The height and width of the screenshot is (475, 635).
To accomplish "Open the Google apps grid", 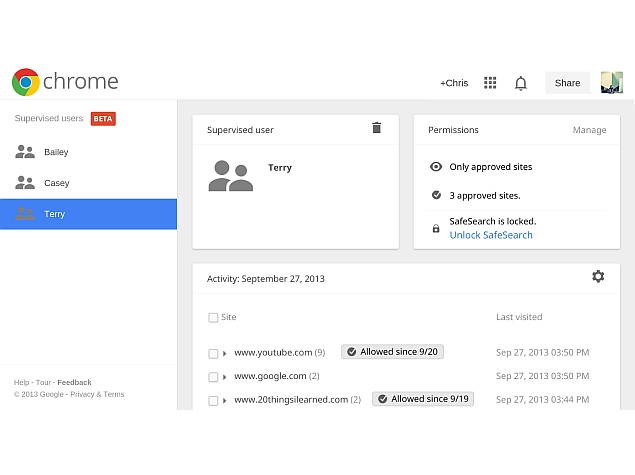I will [490, 83].
